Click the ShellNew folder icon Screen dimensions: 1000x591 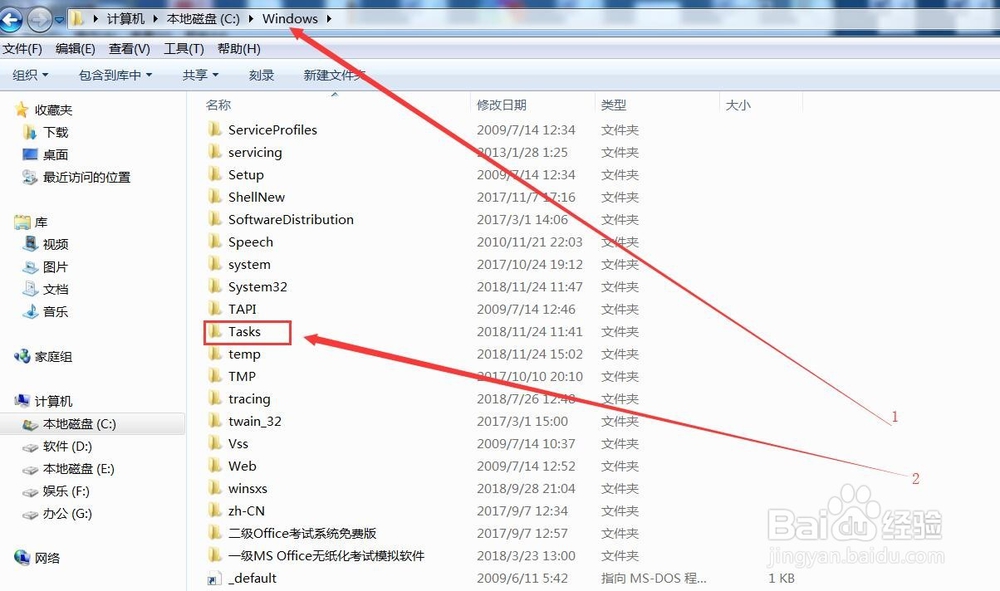click(x=214, y=196)
